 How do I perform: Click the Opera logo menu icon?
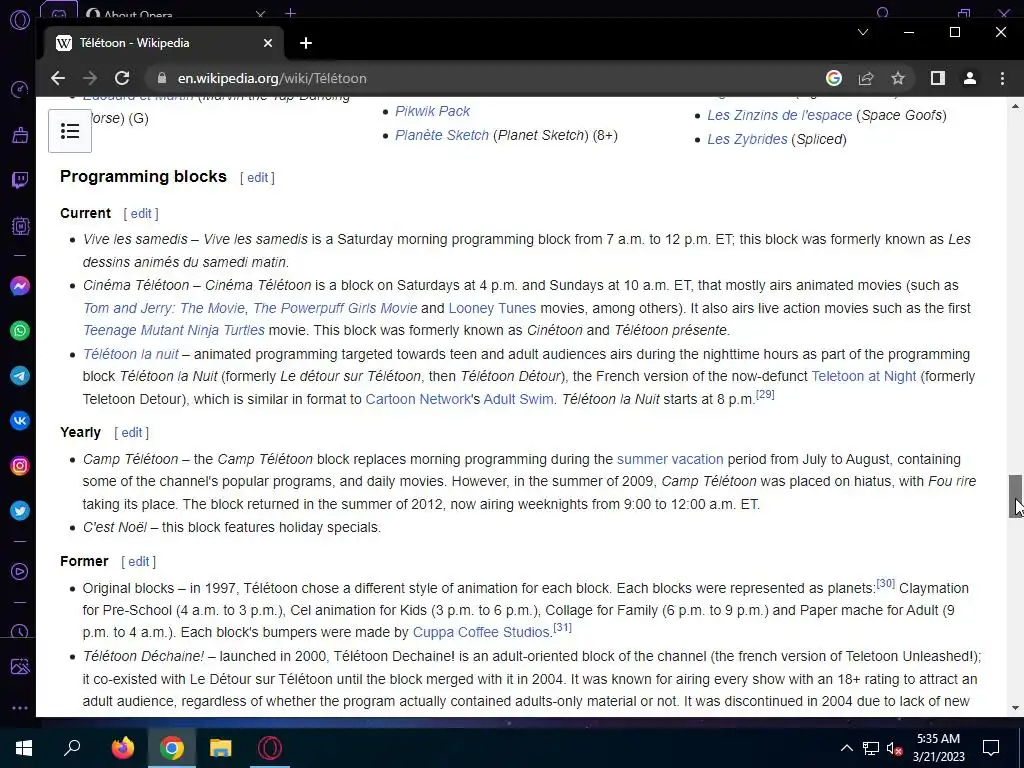(x=20, y=20)
